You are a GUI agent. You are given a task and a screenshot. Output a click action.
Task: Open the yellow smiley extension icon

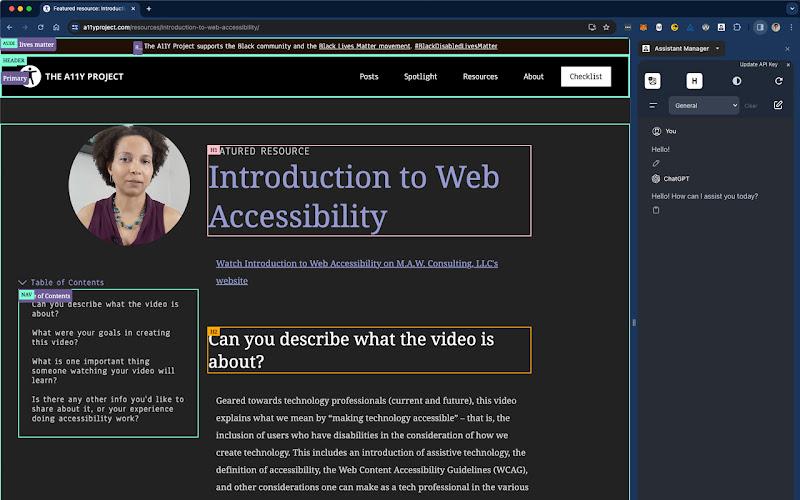[x=674, y=27]
